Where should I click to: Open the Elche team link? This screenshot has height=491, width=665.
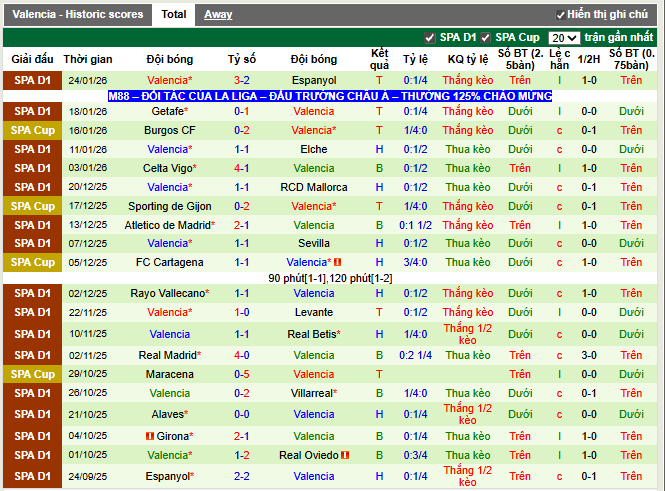(x=314, y=149)
